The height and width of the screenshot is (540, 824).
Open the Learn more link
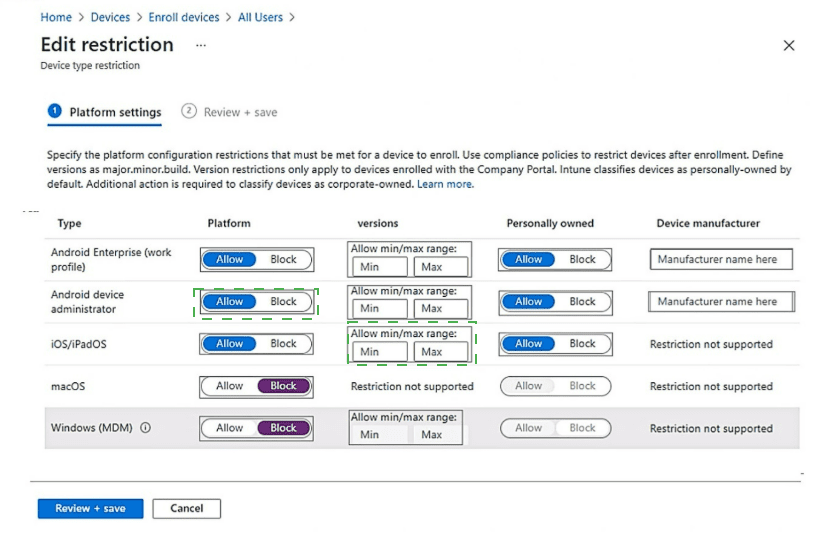click(445, 184)
